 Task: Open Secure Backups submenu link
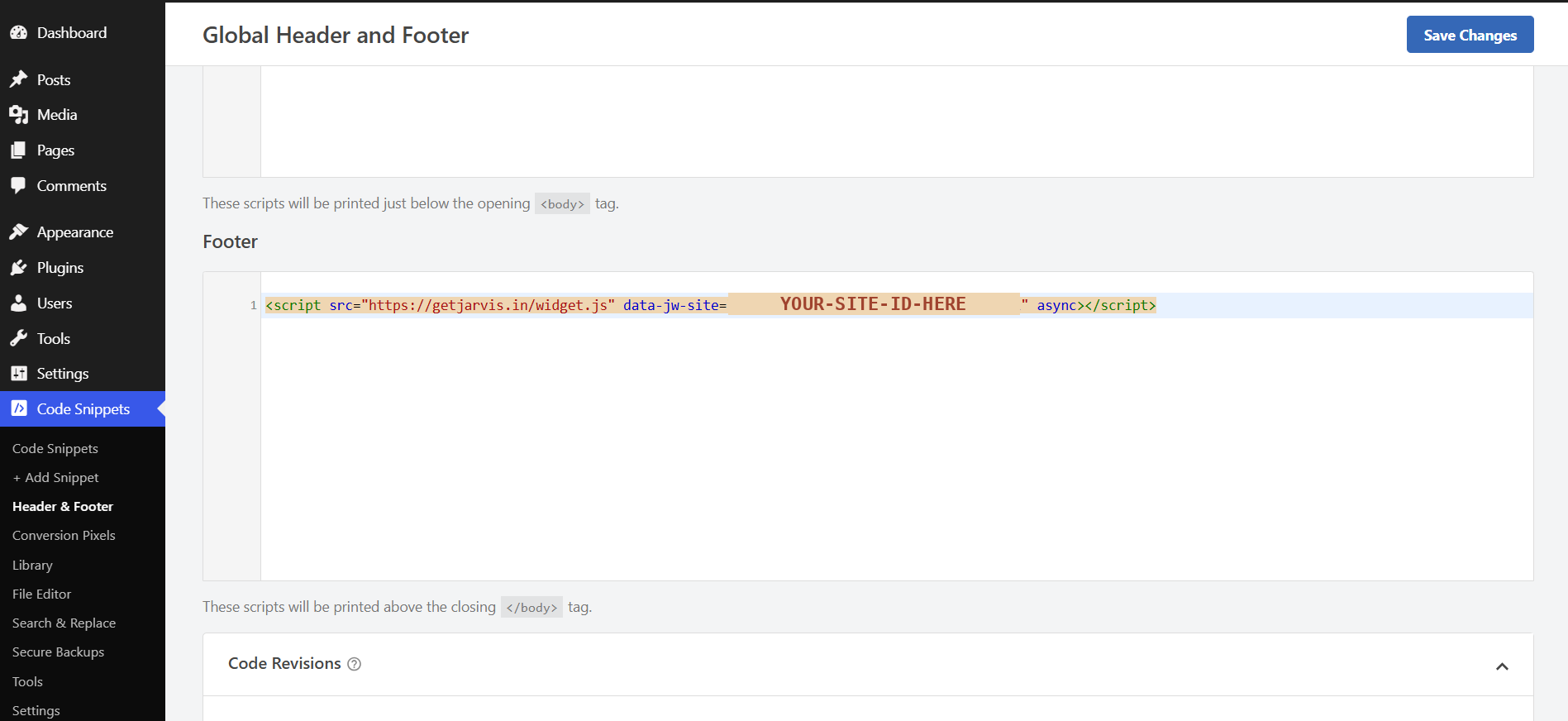(58, 652)
